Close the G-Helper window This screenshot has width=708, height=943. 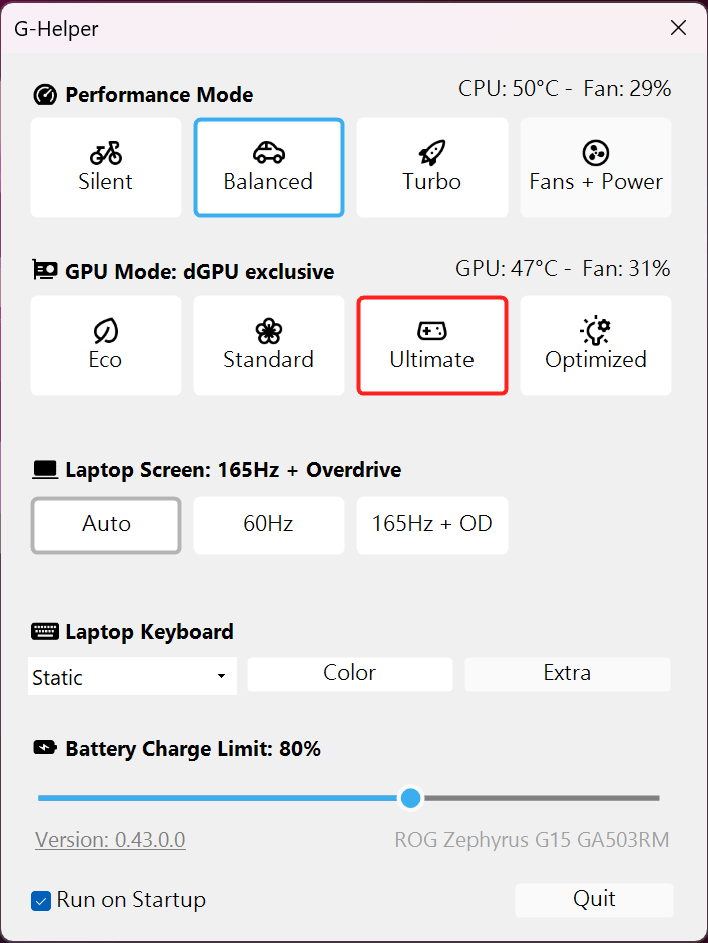coord(678,28)
